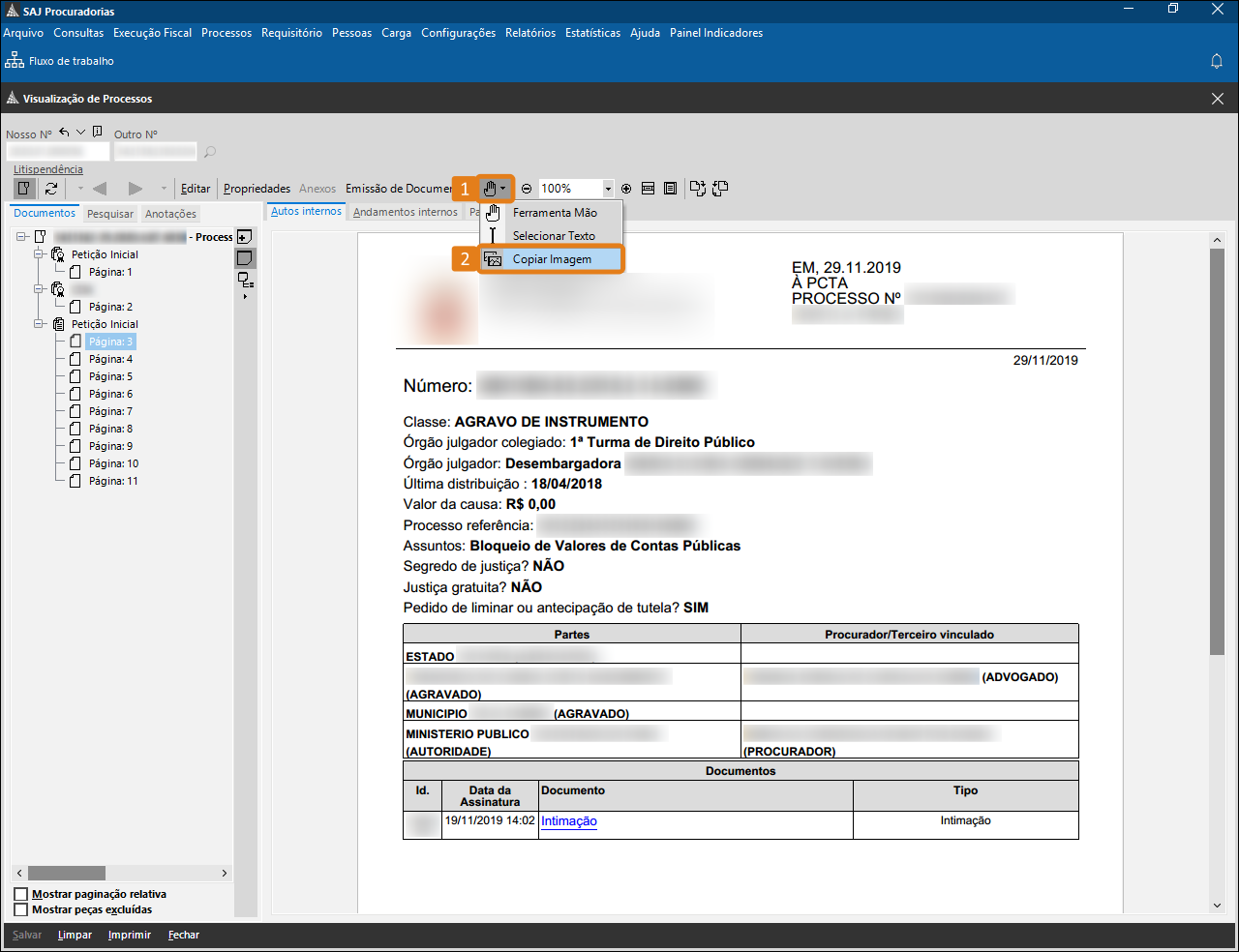Click the zoom in plus icon
This screenshot has width=1239, height=952.
tap(626, 189)
